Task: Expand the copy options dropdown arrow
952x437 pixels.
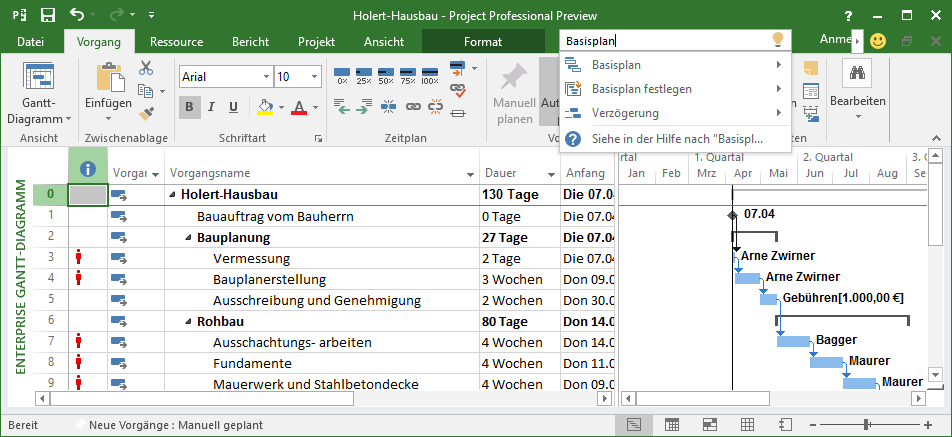Action: pyautogui.click(x=162, y=92)
